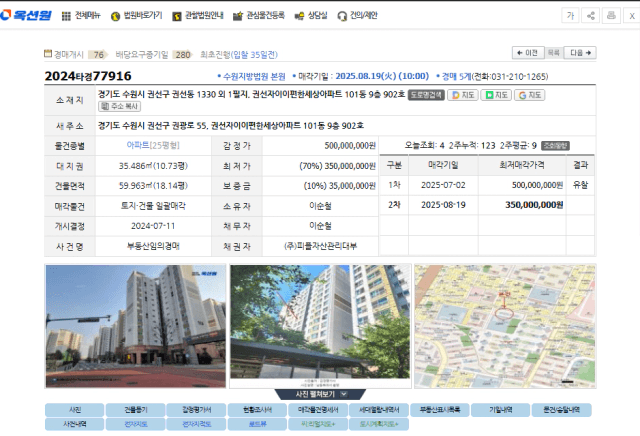The height and width of the screenshot is (436, 640).
Task: Click the 경매 5계 department link
Action: click(x=456, y=76)
